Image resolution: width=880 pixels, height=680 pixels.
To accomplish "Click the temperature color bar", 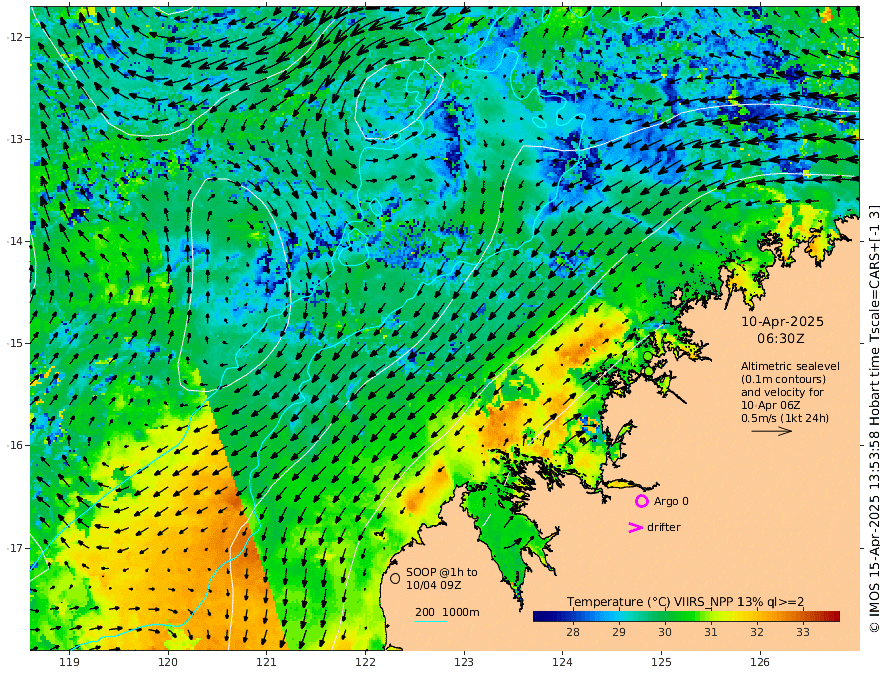I will pos(686,616).
